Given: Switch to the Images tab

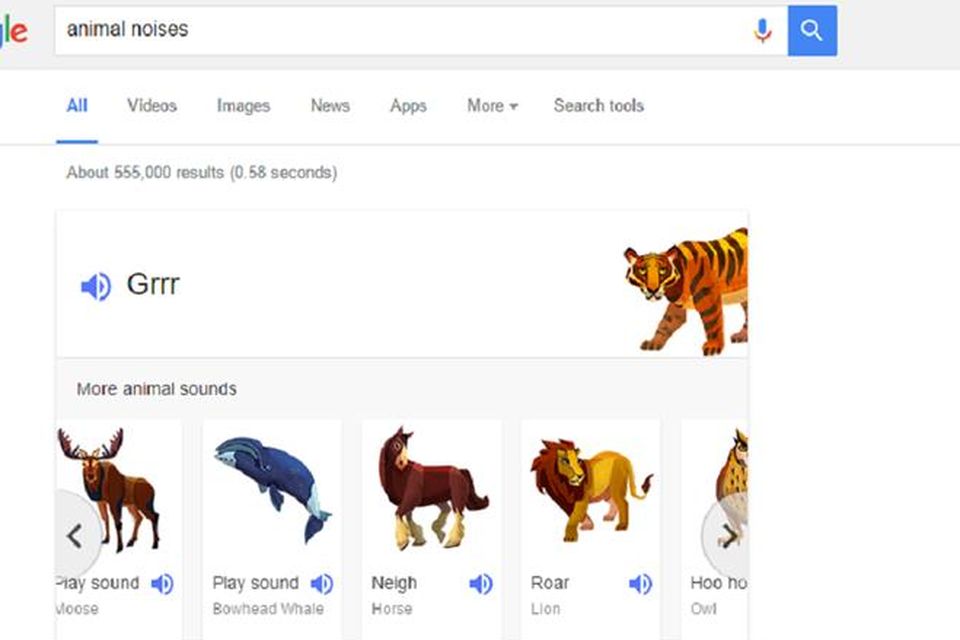Looking at the screenshot, I should (x=242, y=106).
